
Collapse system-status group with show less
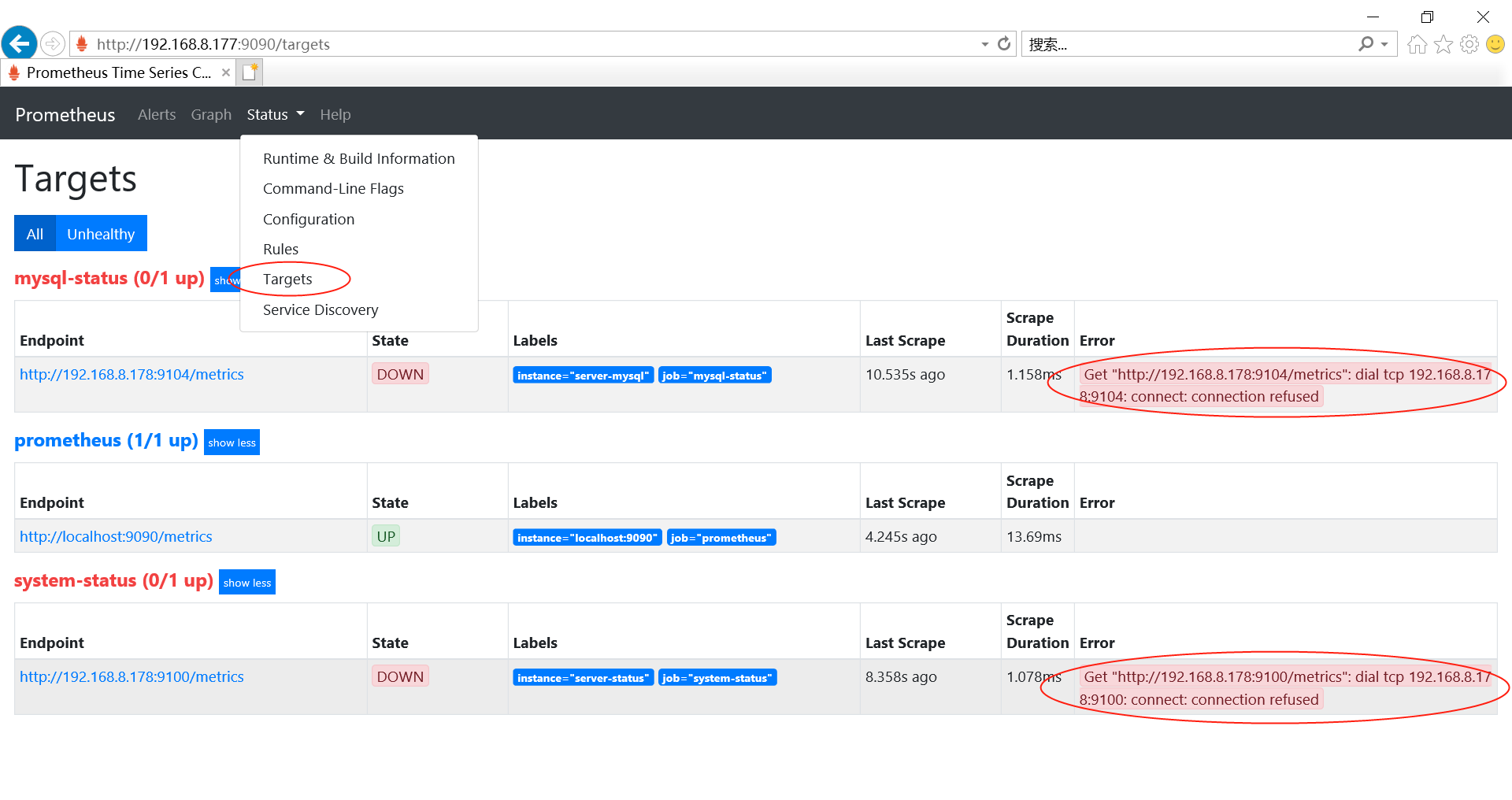pos(247,583)
